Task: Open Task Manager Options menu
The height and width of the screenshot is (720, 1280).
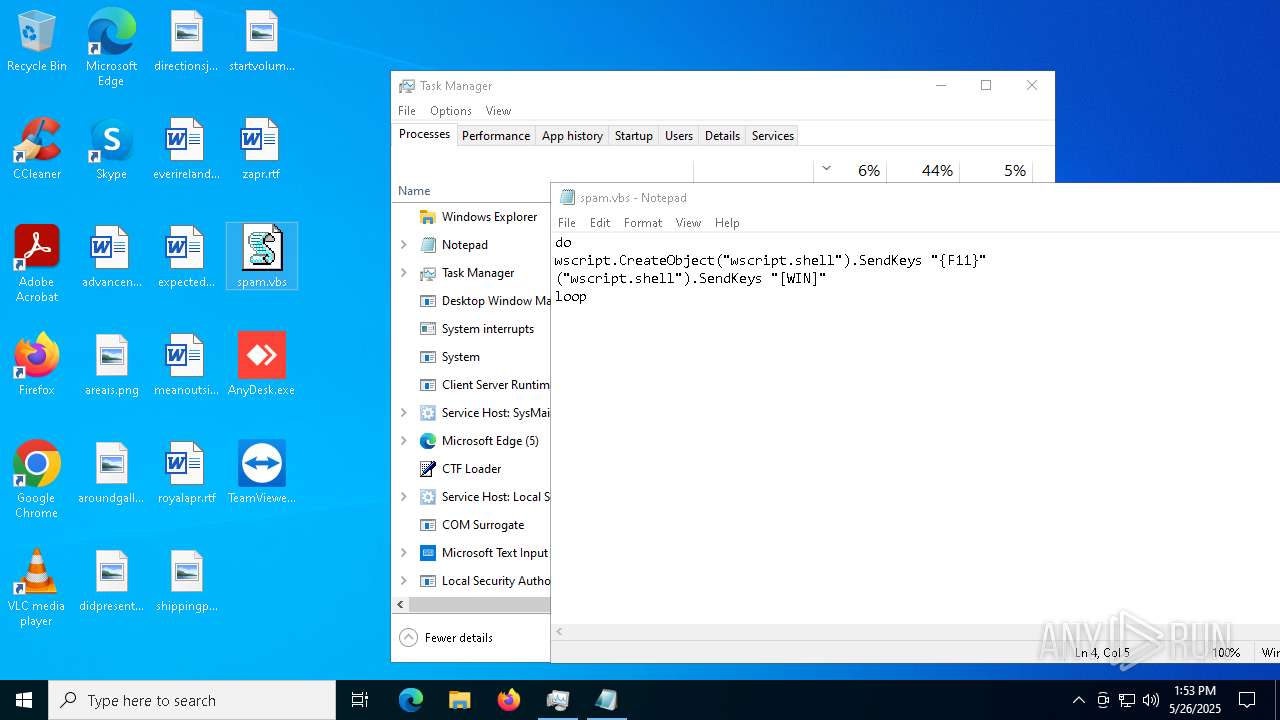Action: click(451, 110)
